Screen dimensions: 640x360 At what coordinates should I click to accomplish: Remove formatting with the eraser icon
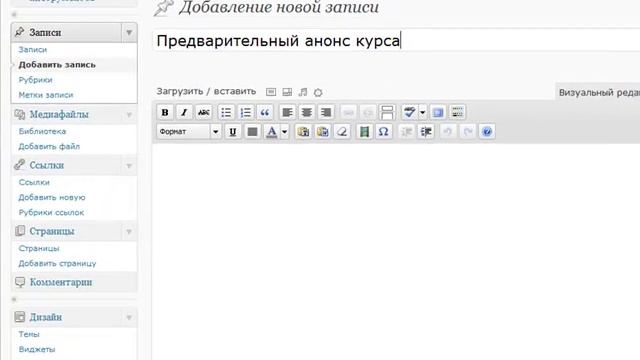coord(342,131)
